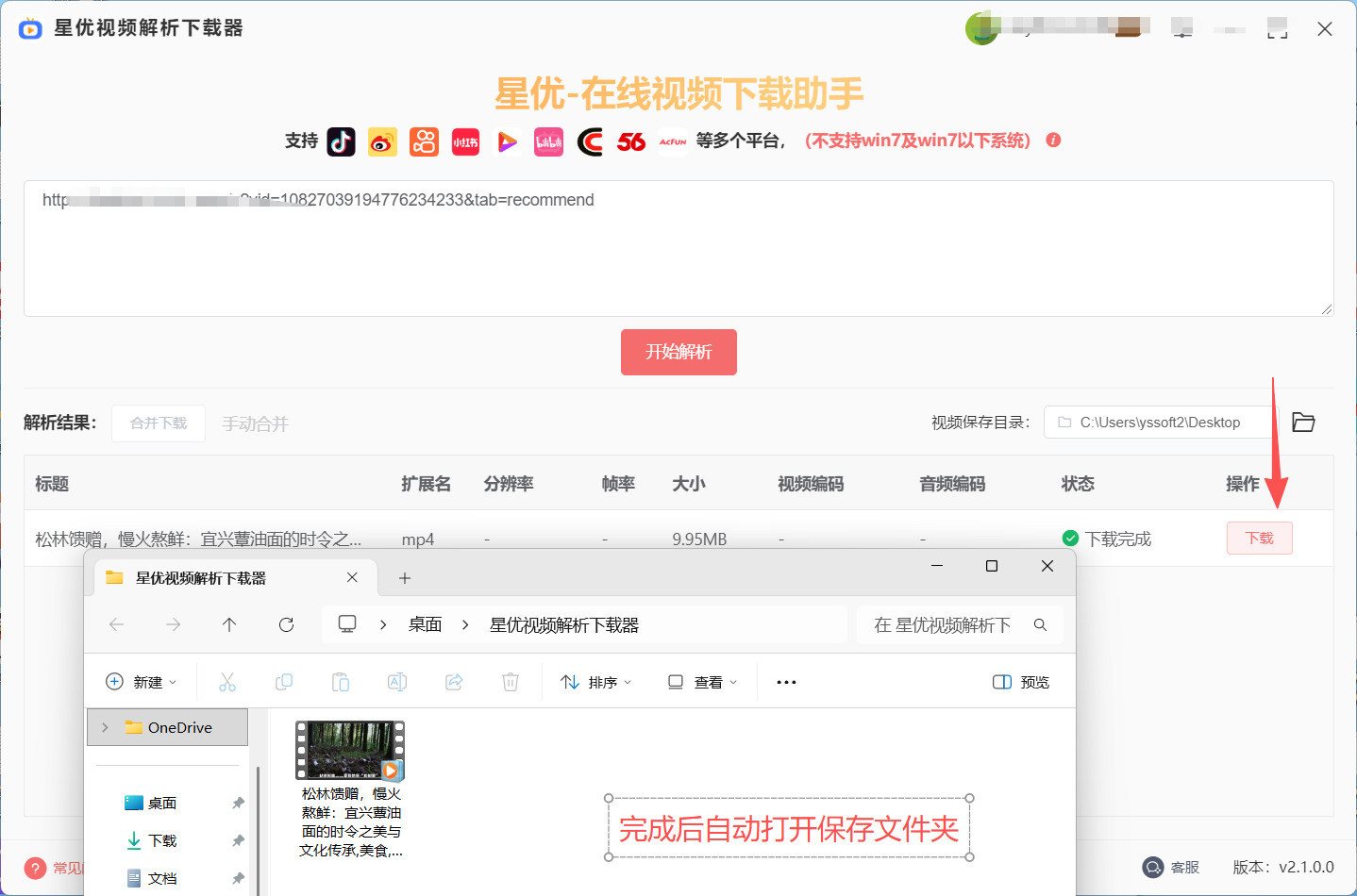Open the 查看 view dropdown

703,682
